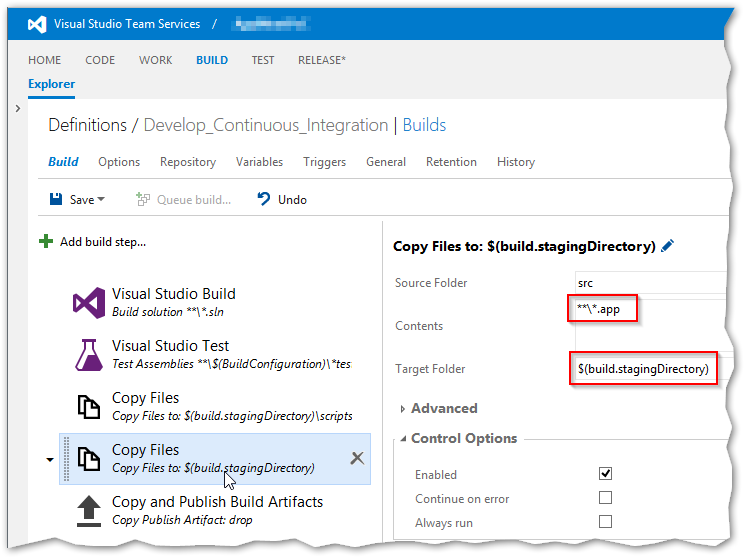Select the Copy and Publish Build Artifacts icon

(89, 511)
